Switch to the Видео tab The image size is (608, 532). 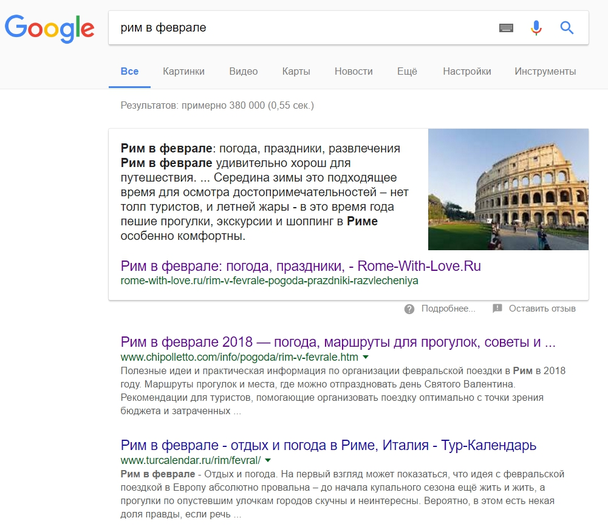(x=243, y=72)
